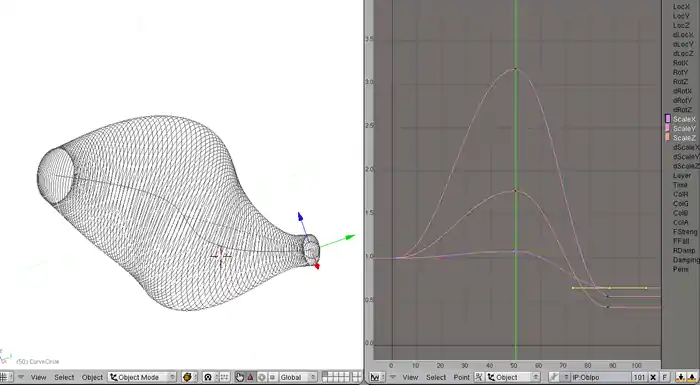The width and height of the screenshot is (700, 385).
Task: Select first layer button in layer grid
Action: (x=325, y=374)
